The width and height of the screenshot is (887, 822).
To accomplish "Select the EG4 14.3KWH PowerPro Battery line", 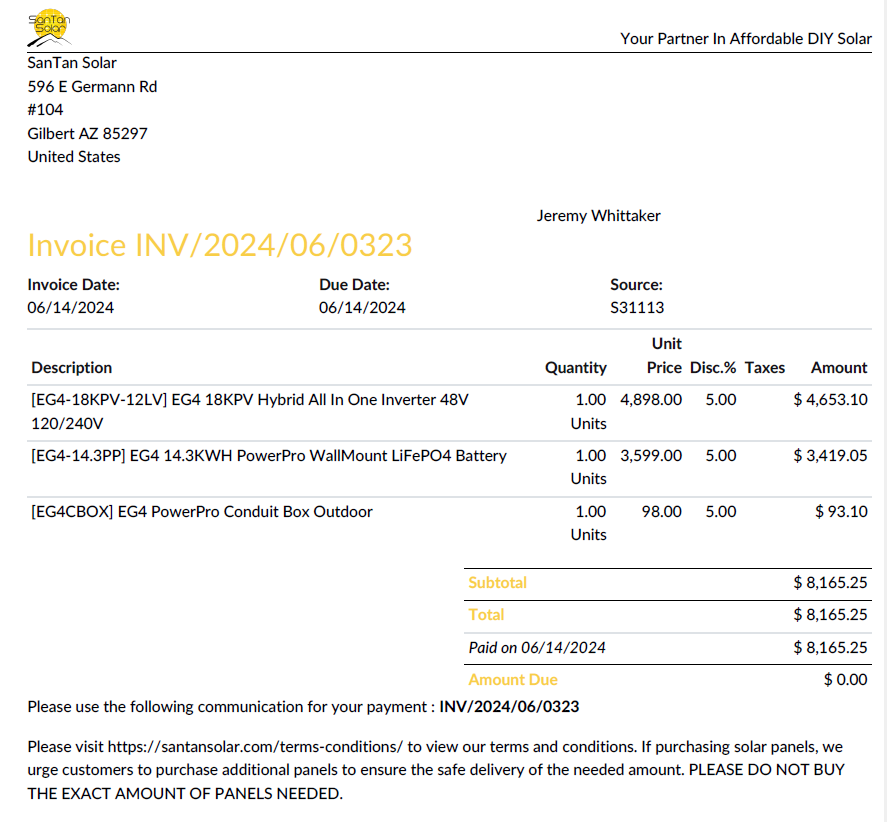I will [x=268, y=456].
